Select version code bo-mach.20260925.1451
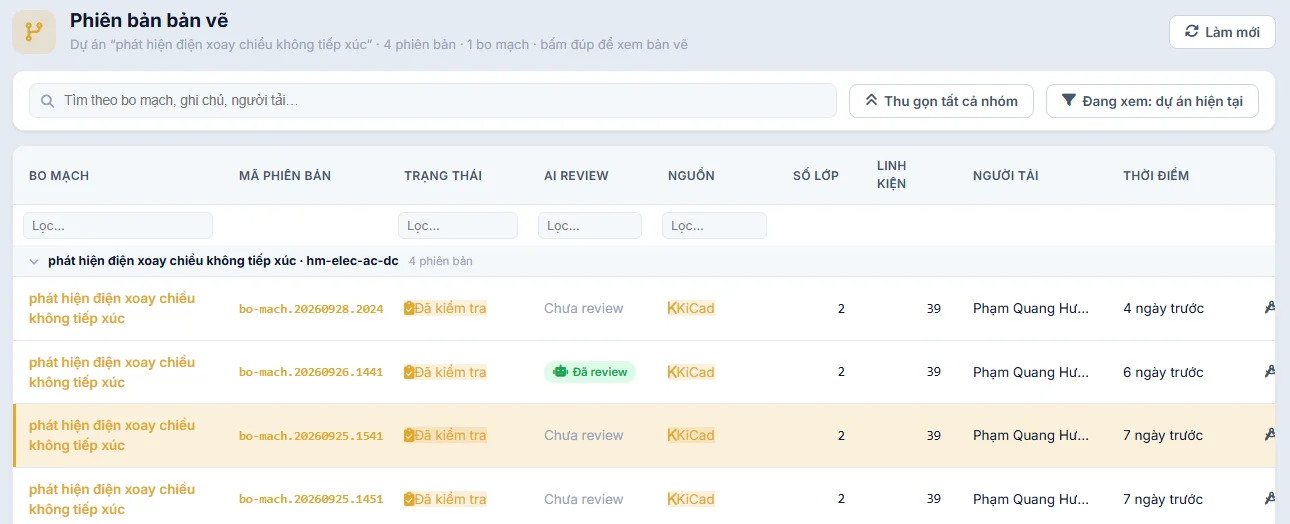This screenshot has width=1290, height=524. 311,499
